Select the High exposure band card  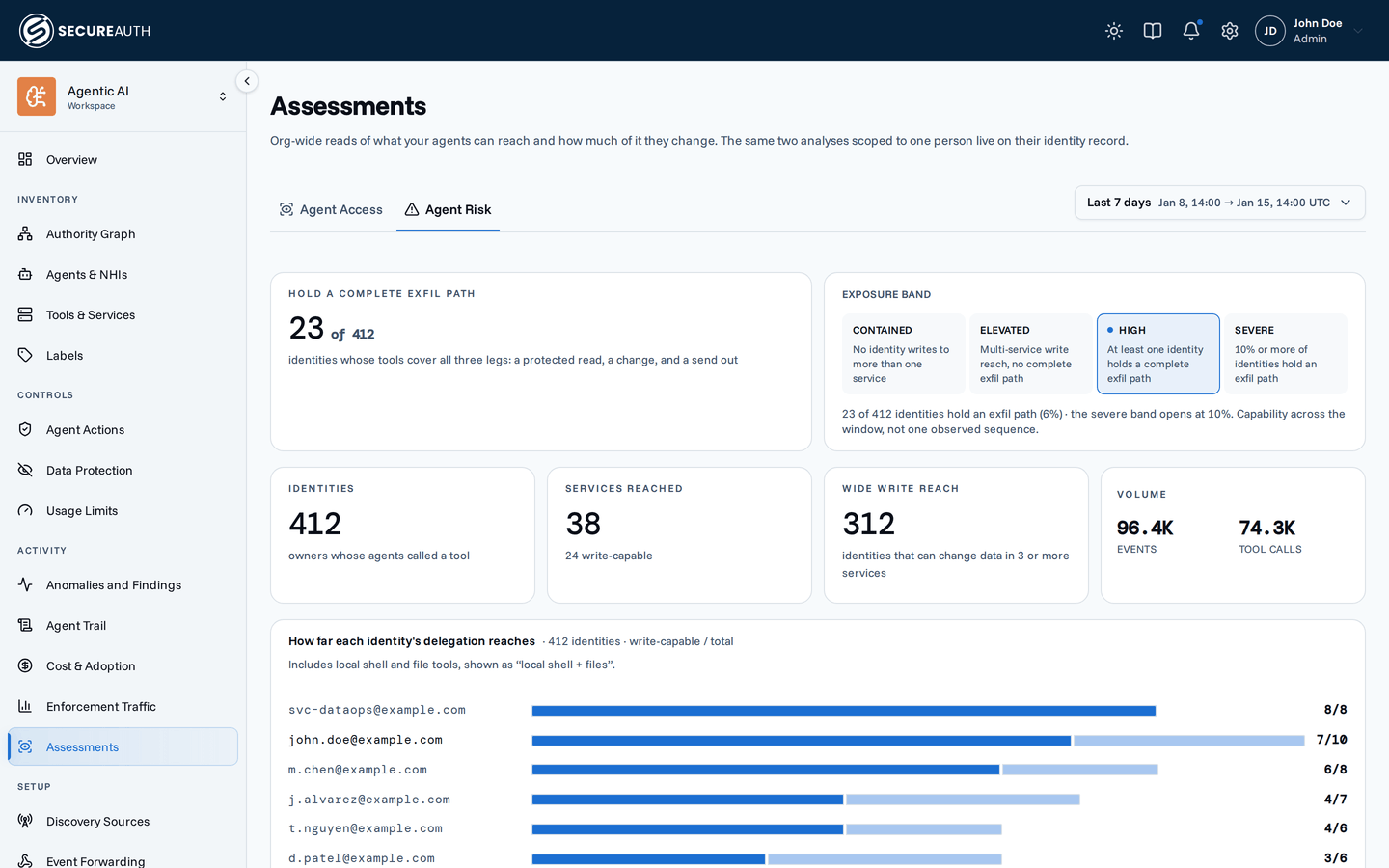pos(1157,354)
